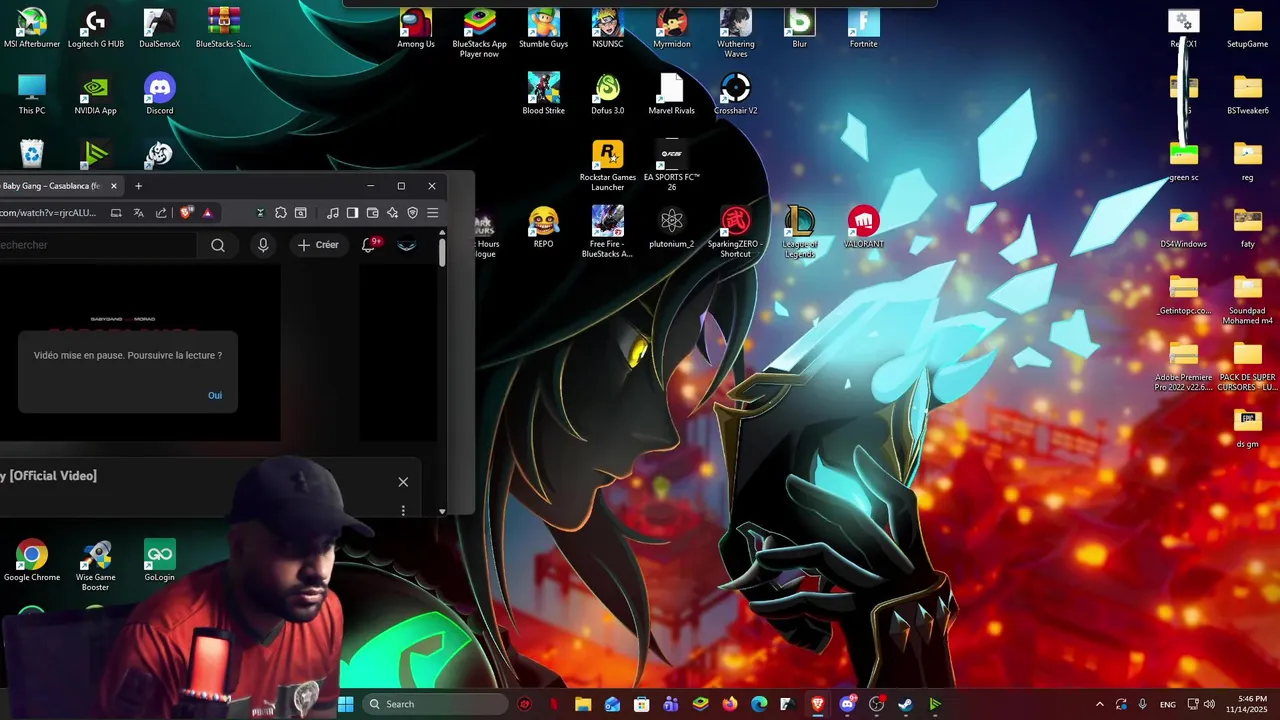Screen dimensions: 1280x720
Task: Select the Marvel Rivals desktop icon
Action: [671, 95]
